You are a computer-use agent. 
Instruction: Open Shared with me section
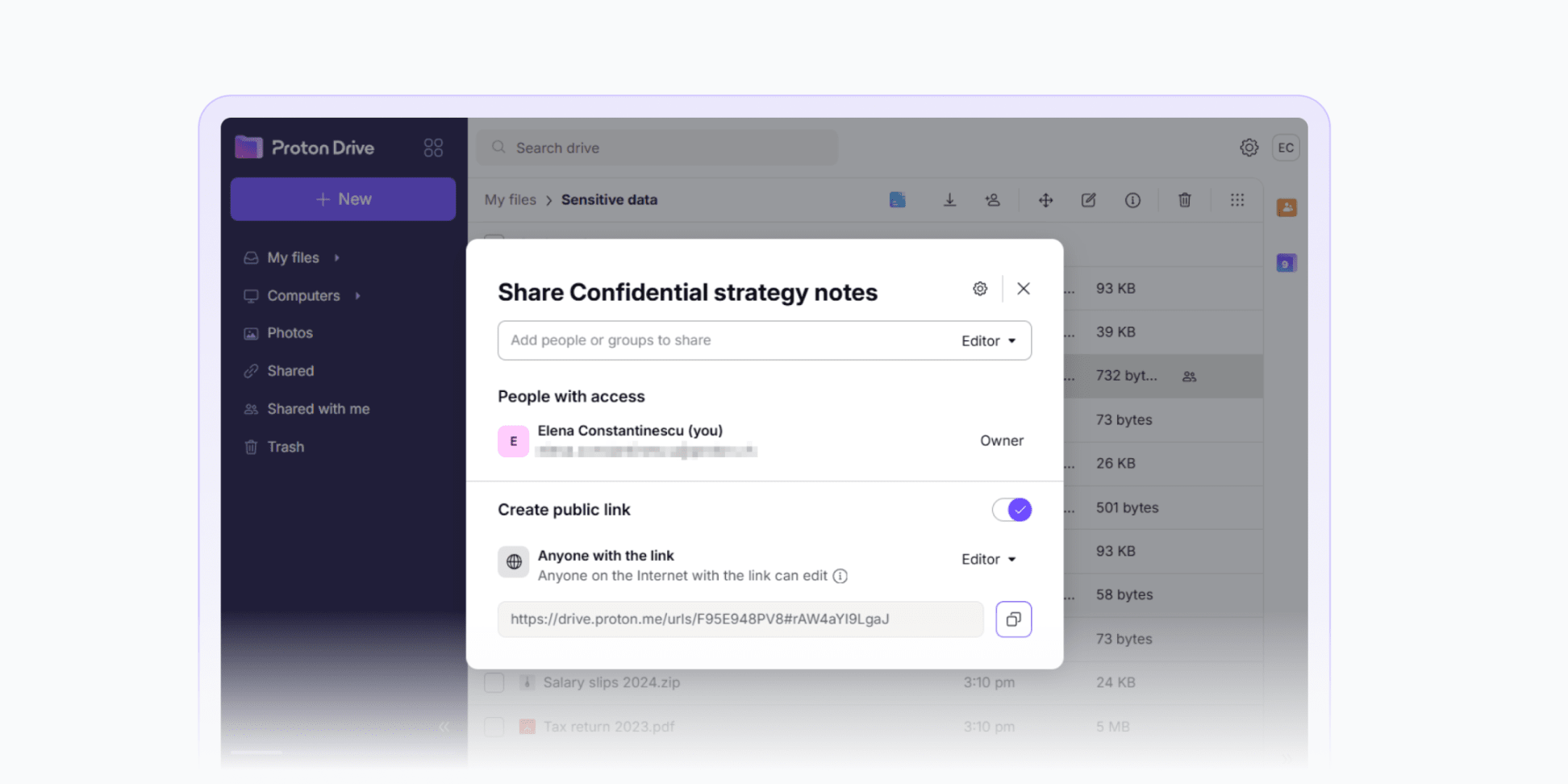318,409
